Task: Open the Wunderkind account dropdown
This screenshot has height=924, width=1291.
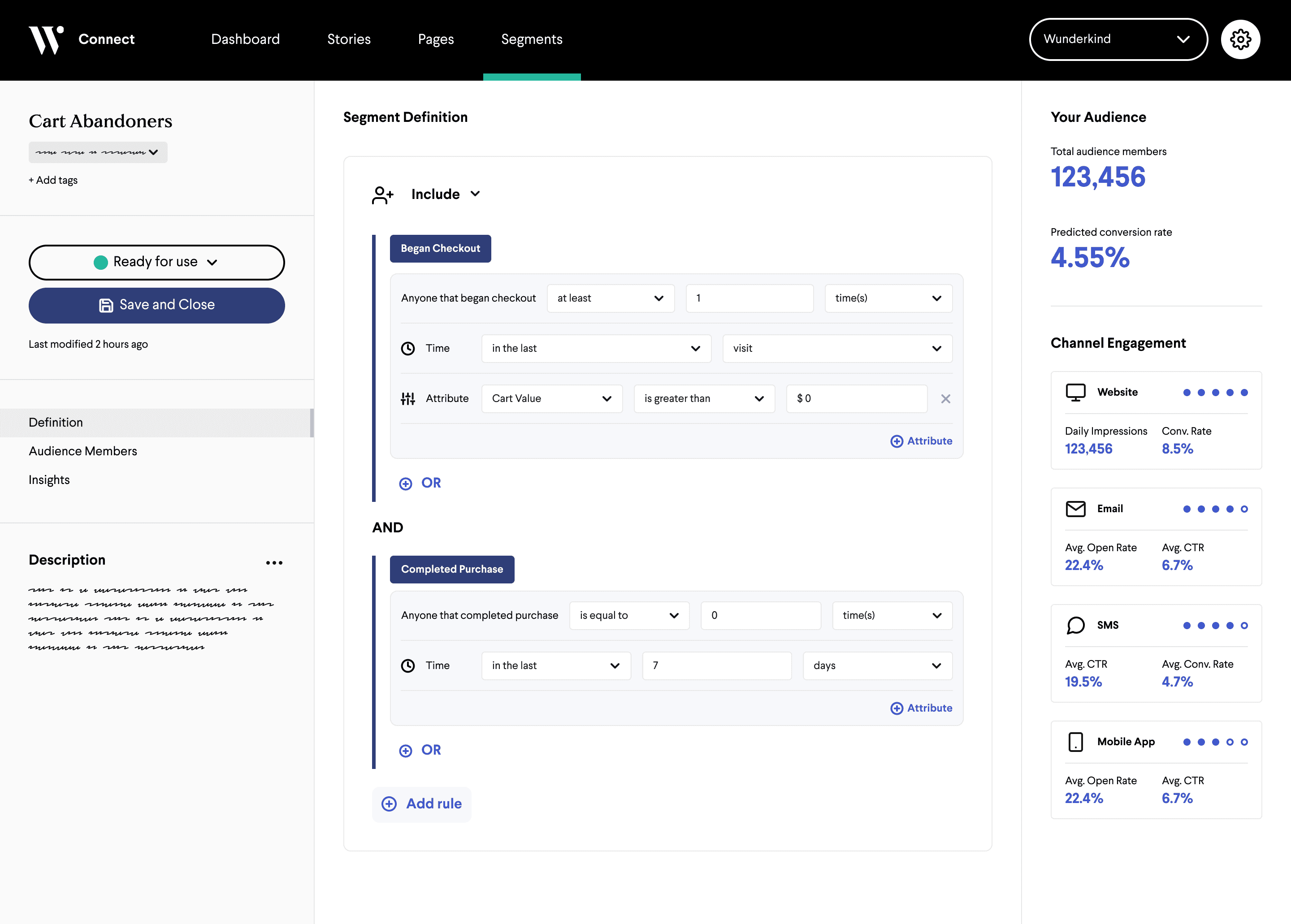Action: click(1118, 39)
